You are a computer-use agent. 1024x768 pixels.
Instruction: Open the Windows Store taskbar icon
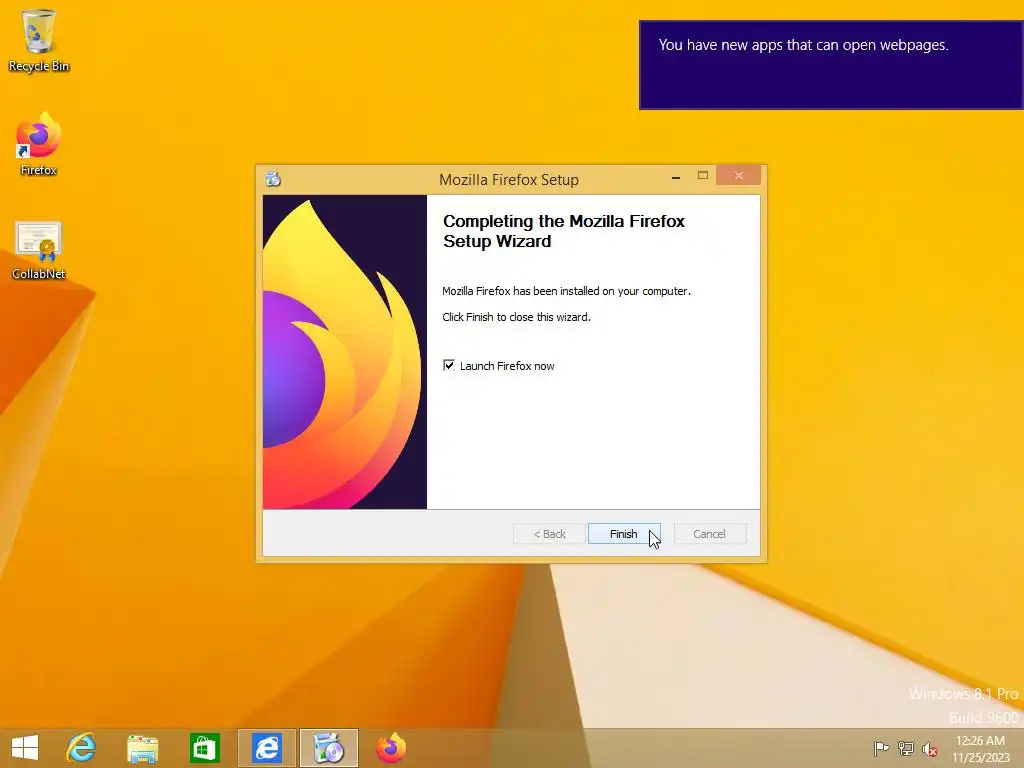click(204, 748)
